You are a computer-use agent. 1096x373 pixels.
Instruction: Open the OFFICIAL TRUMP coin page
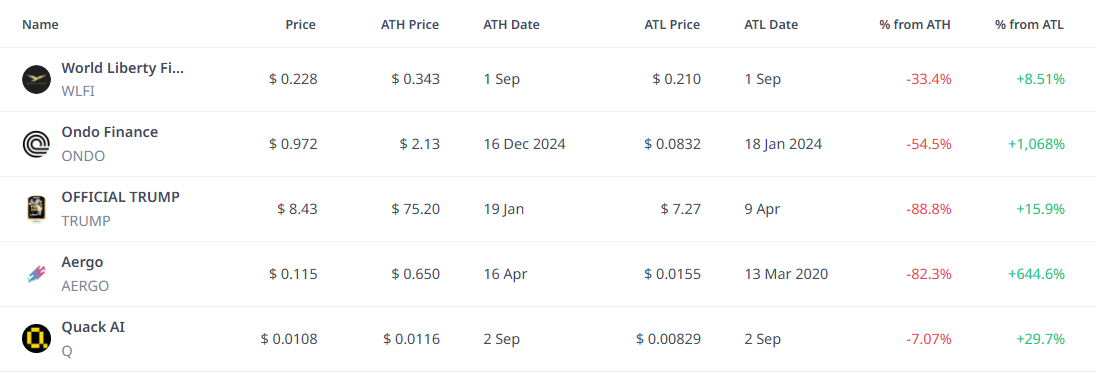(x=120, y=197)
